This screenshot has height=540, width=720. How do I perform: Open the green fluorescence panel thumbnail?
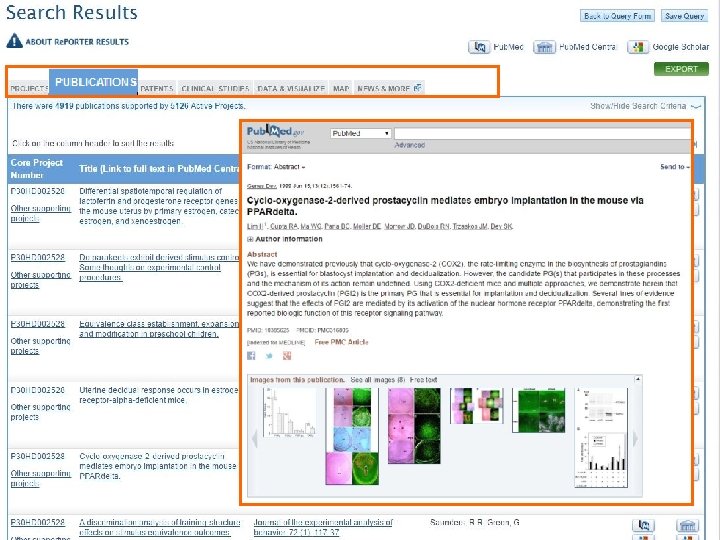(x=539, y=411)
